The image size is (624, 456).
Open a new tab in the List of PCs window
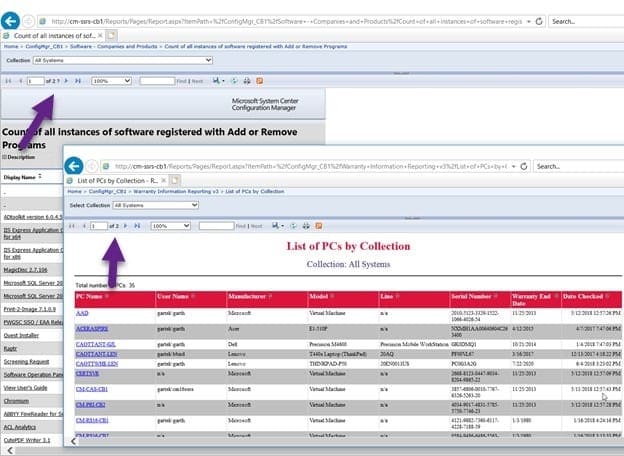[x=175, y=180]
